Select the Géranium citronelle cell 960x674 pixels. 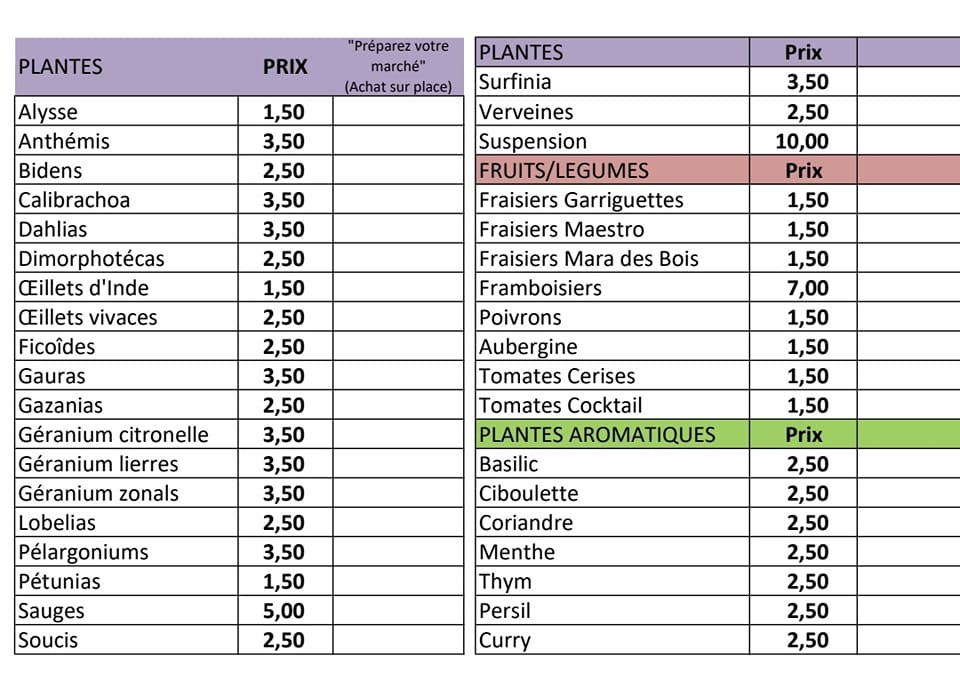(127, 435)
